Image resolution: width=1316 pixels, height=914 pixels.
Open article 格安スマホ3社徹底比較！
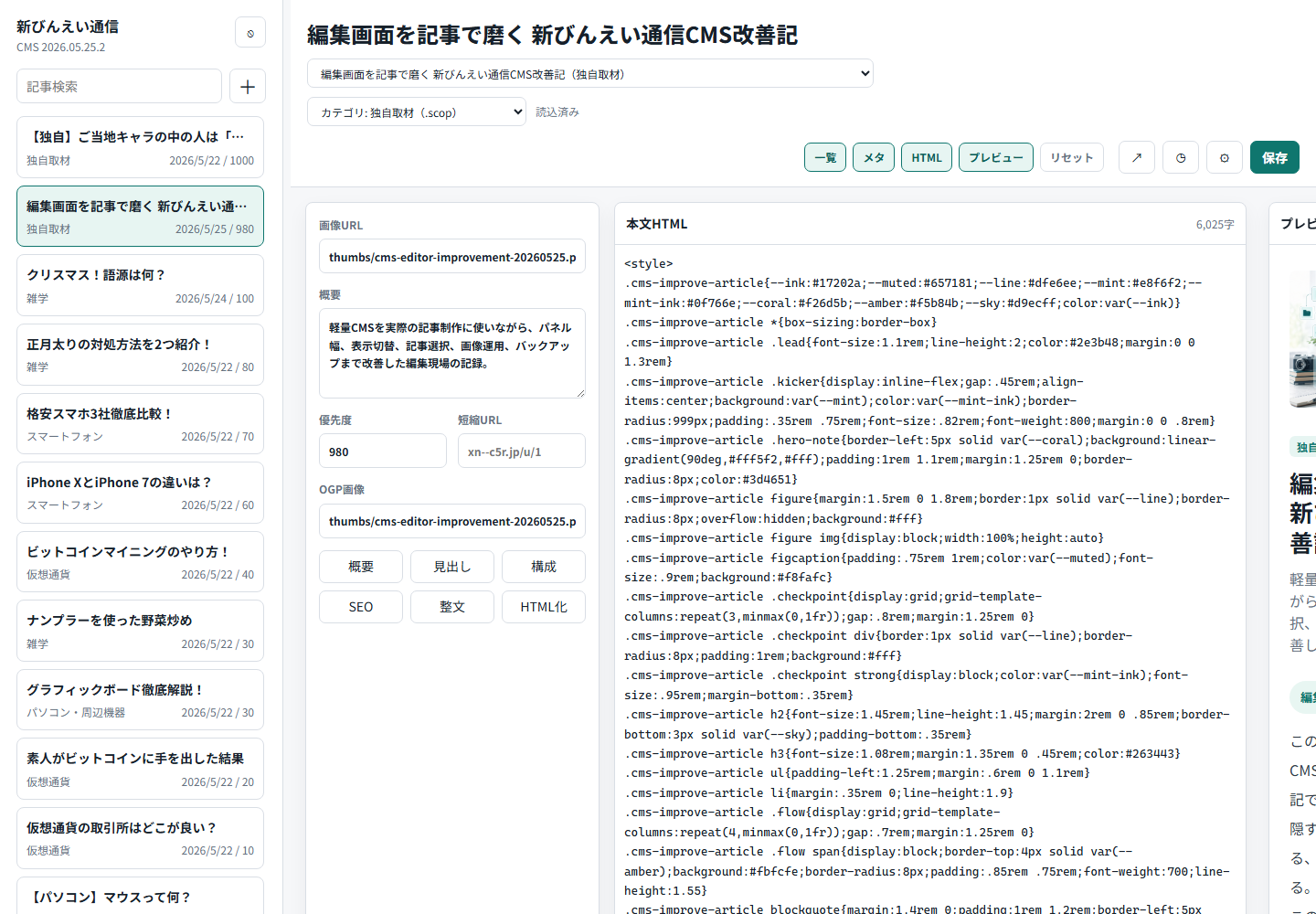coord(141,423)
